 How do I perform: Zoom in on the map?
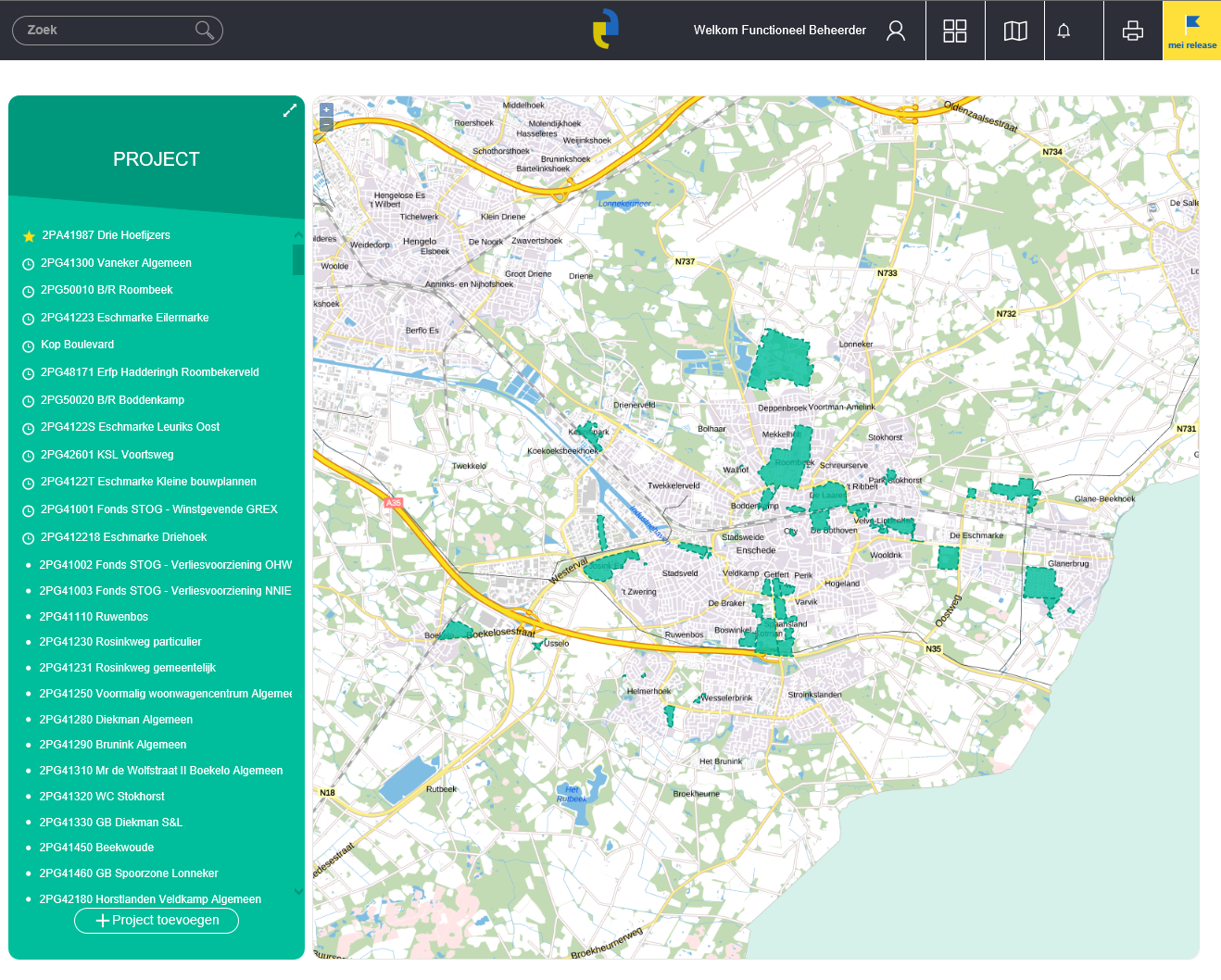pyautogui.click(x=326, y=109)
